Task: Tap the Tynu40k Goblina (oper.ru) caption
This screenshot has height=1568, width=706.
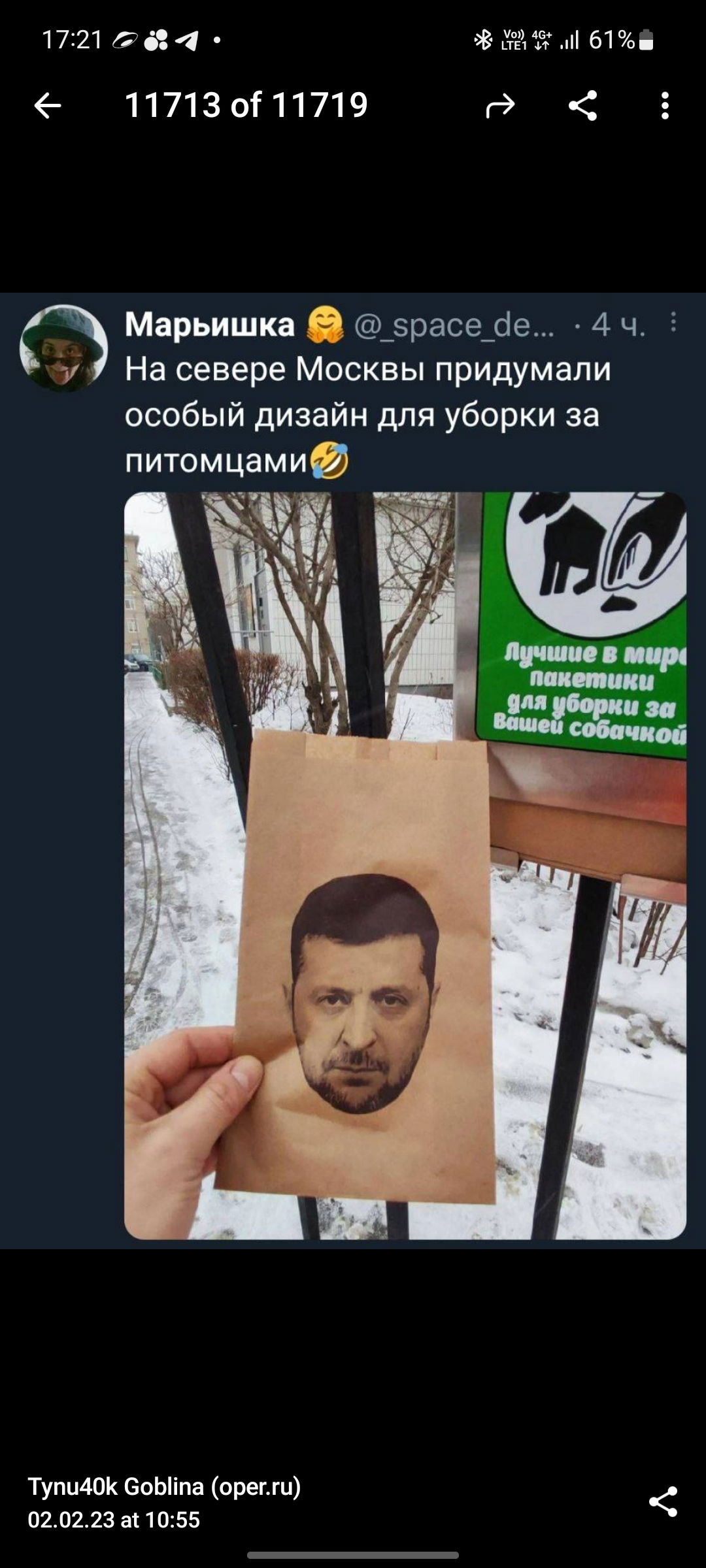Action: pyautogui.click(x=164, y=1486)
